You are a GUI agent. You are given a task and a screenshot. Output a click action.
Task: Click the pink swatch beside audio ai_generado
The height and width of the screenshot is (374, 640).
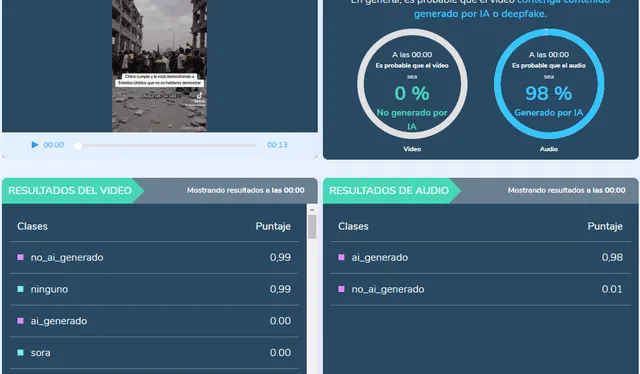pyautogui.click(x=341, y=257)
